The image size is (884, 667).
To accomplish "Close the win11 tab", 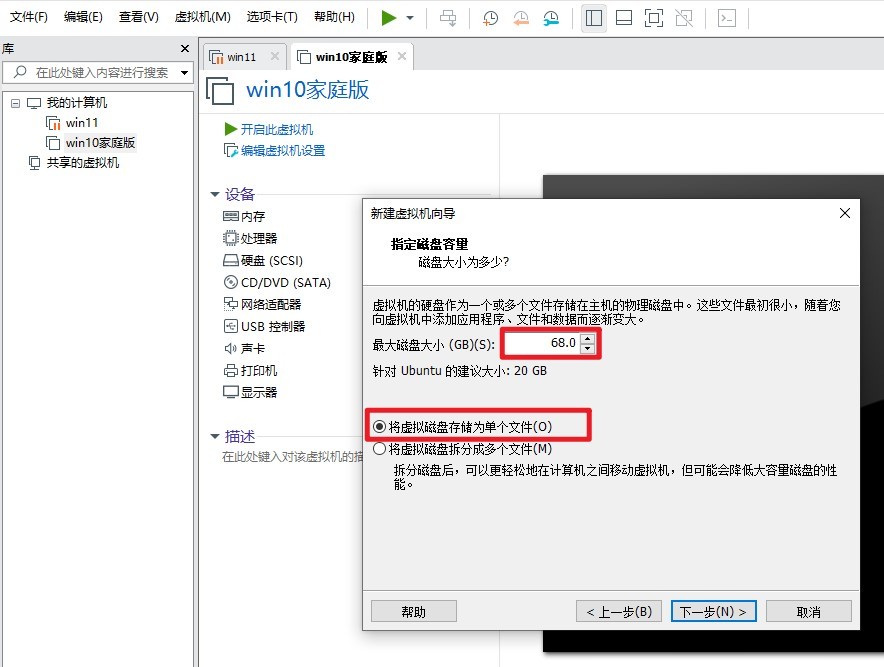I will coord(275,56).
